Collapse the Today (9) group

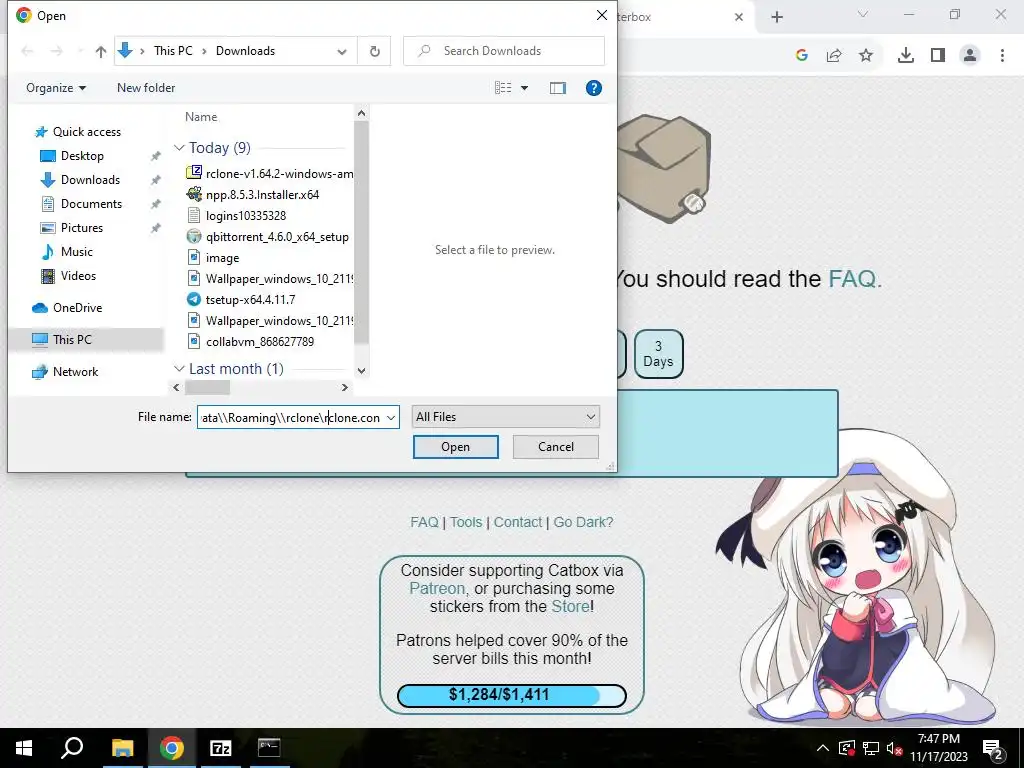pyautogui.click(x=179, y=148)
